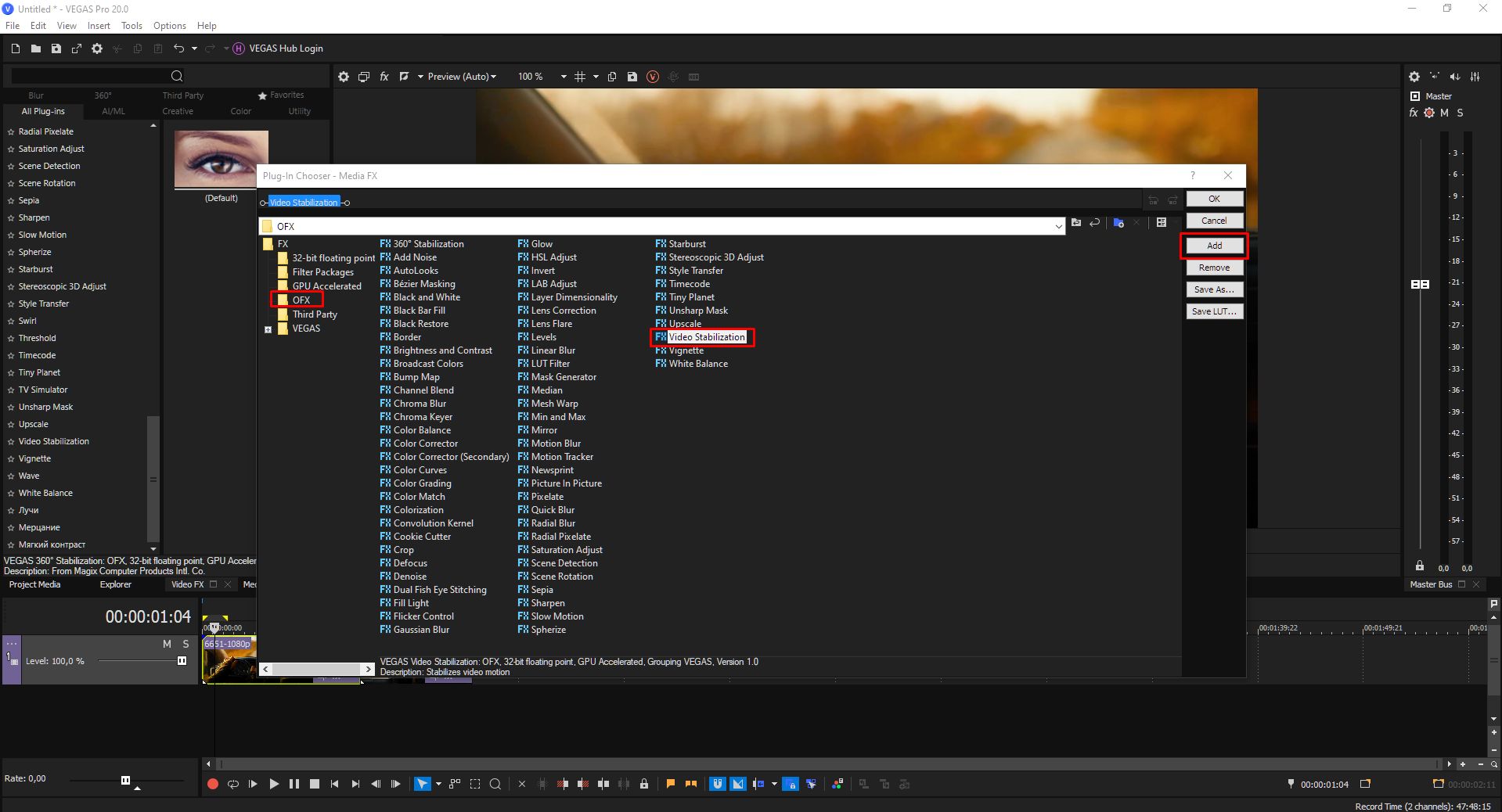
Task: Mute the Master bus
Action: point(1444,113)
